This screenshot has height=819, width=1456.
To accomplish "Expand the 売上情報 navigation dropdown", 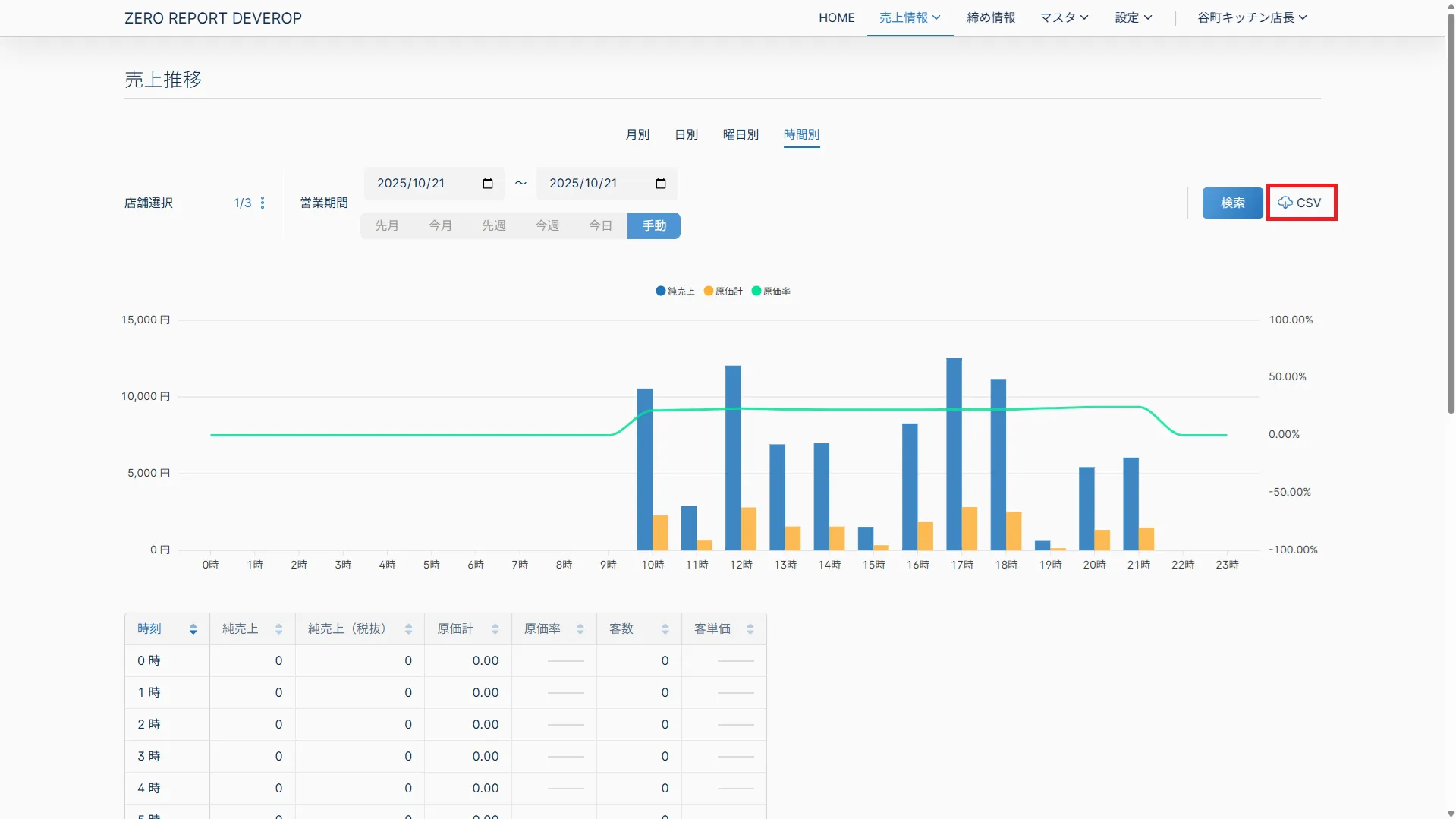I will point(909,17).
